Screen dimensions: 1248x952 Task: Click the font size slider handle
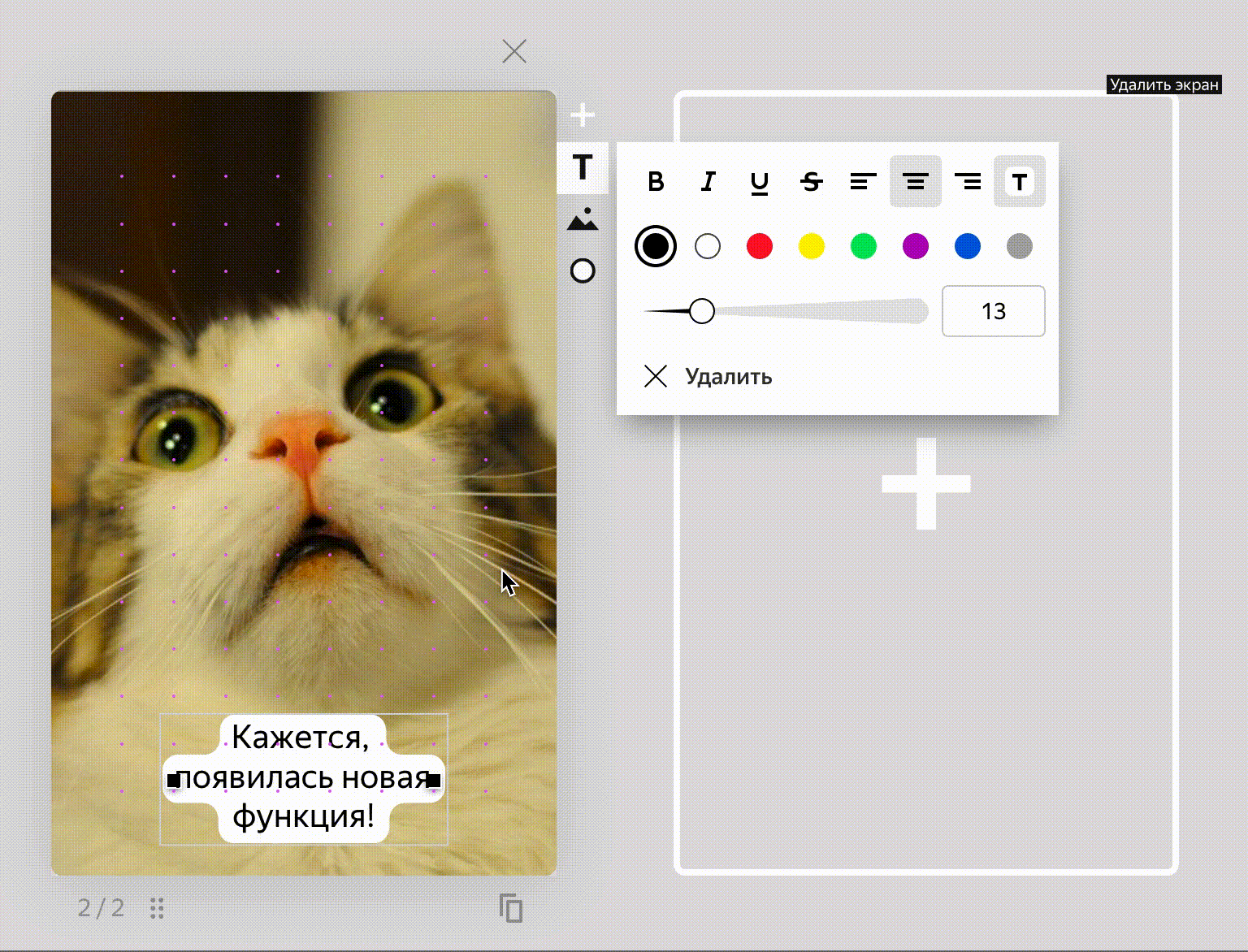pos(702,311)
